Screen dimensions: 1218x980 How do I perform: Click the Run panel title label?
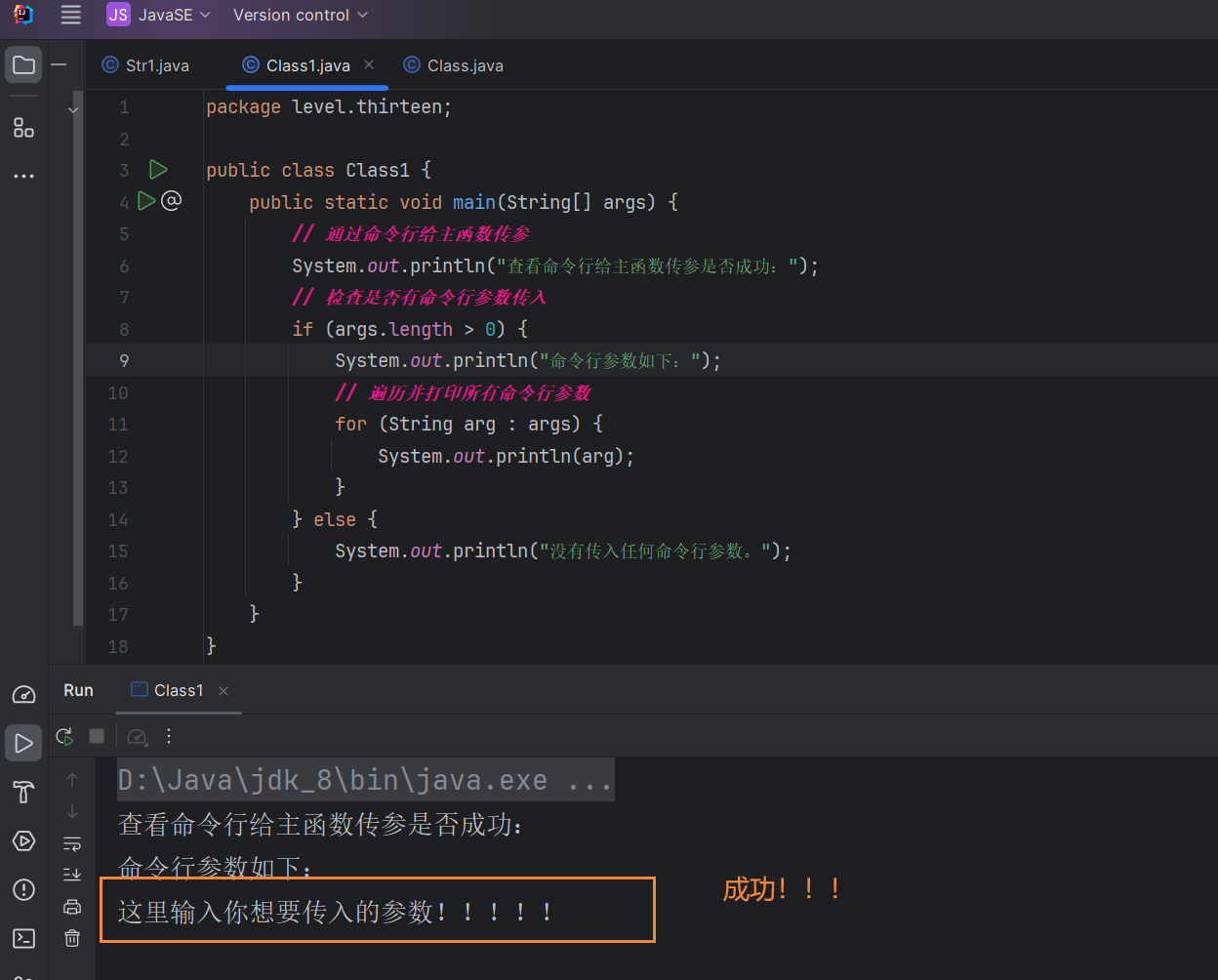(78, 690)
